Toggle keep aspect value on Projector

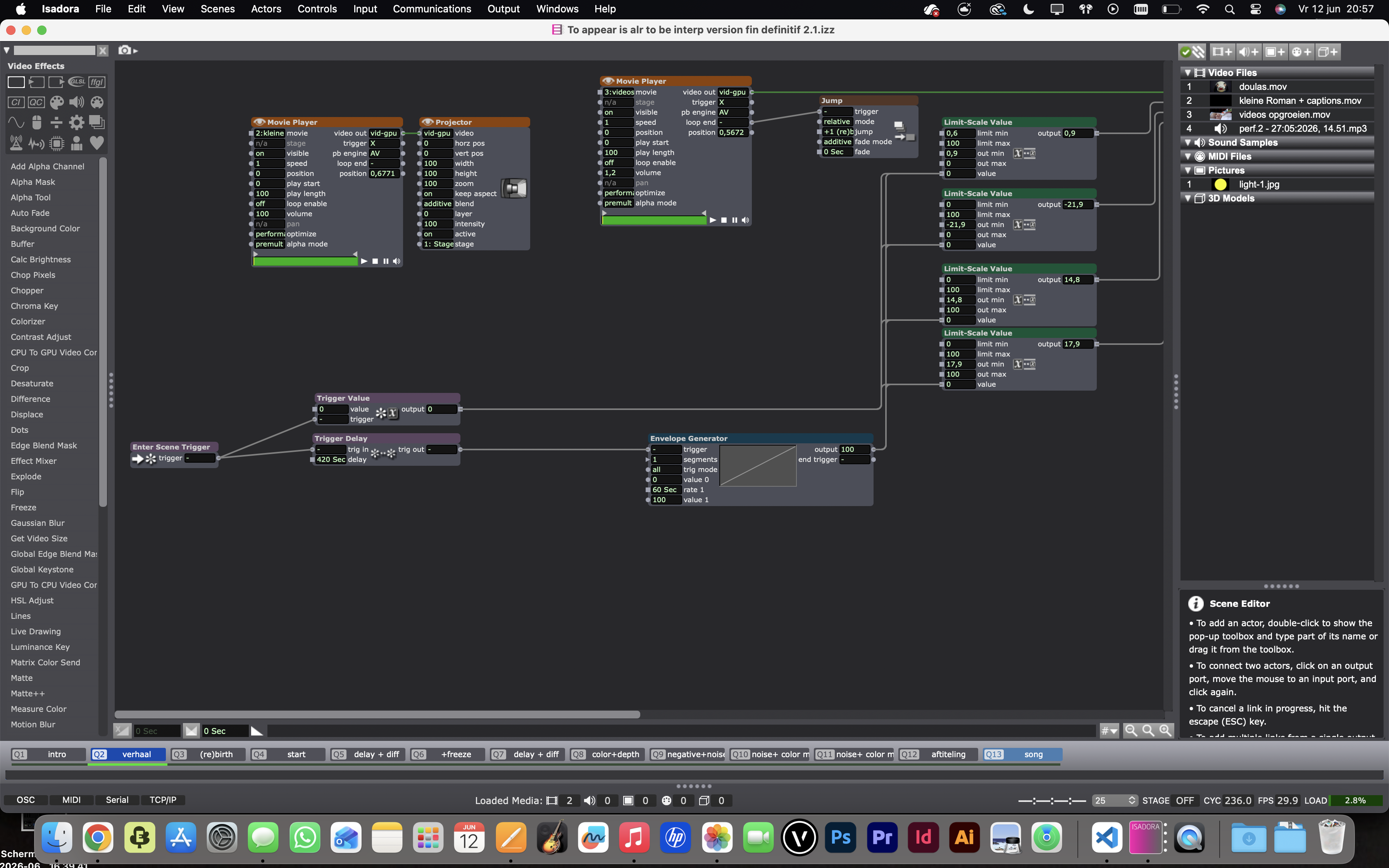(438, 193)
